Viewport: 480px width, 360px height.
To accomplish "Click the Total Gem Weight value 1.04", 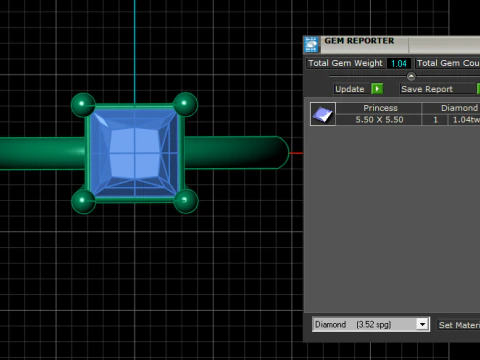I will [x=399, y=63].
